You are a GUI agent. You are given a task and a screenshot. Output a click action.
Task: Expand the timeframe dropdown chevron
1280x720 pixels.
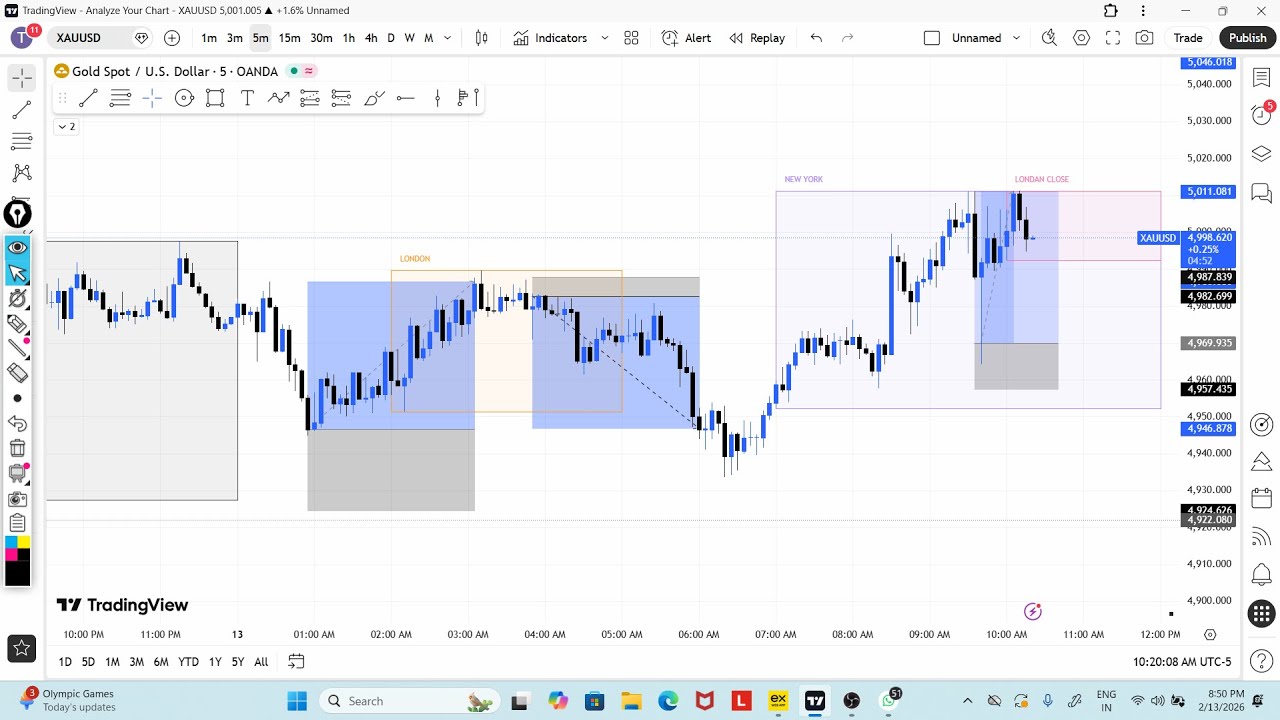click(447, 38)
